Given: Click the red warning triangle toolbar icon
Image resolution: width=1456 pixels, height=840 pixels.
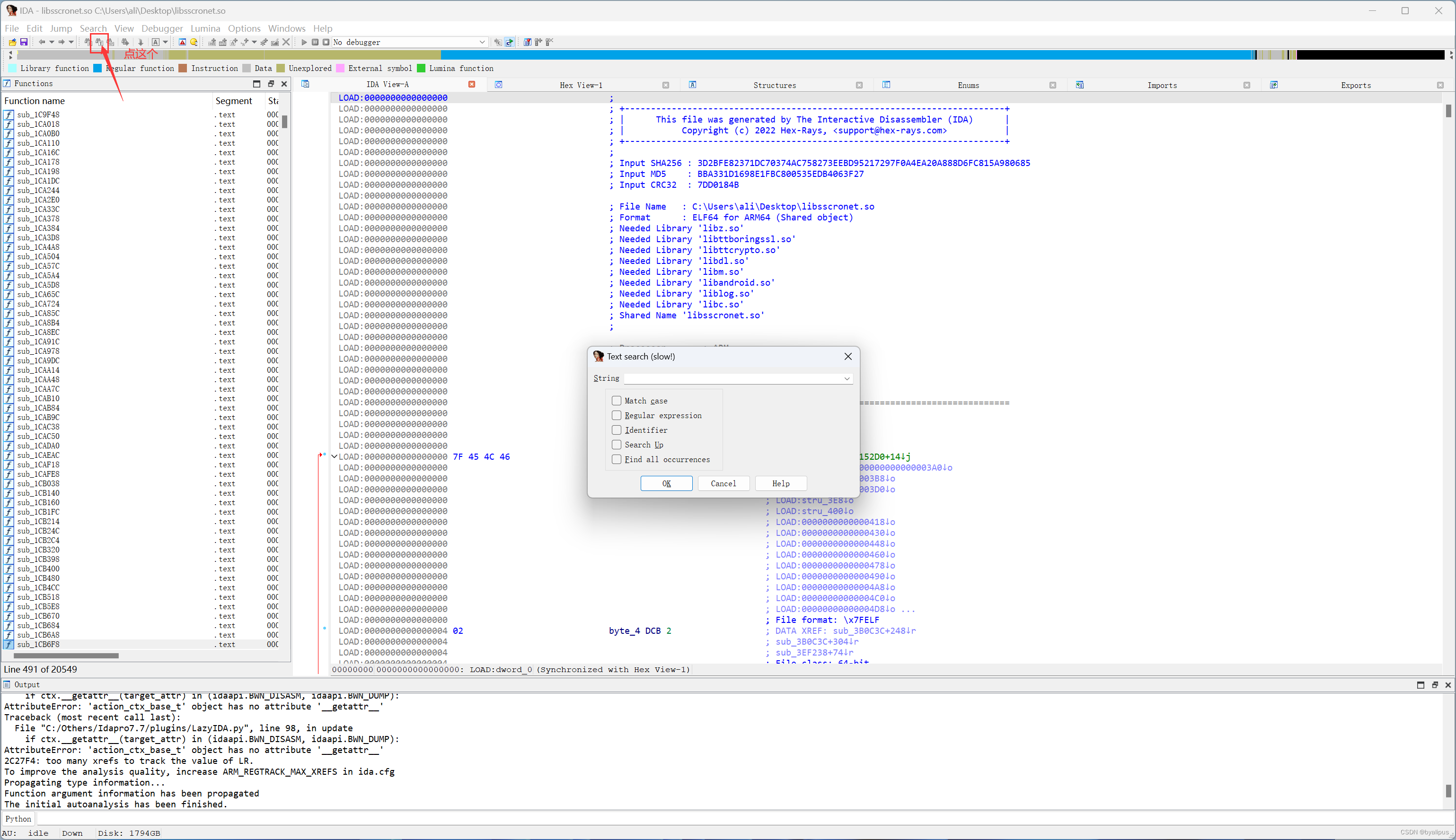Looking at the screenshot, I should pyautogui.click(x=182, y=42).
